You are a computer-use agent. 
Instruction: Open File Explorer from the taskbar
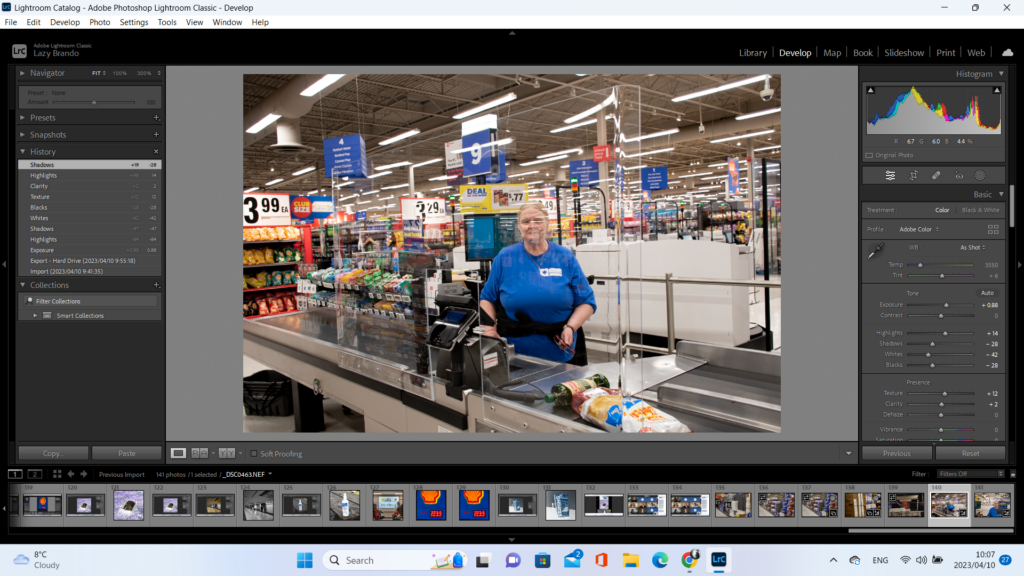(630, 560)
